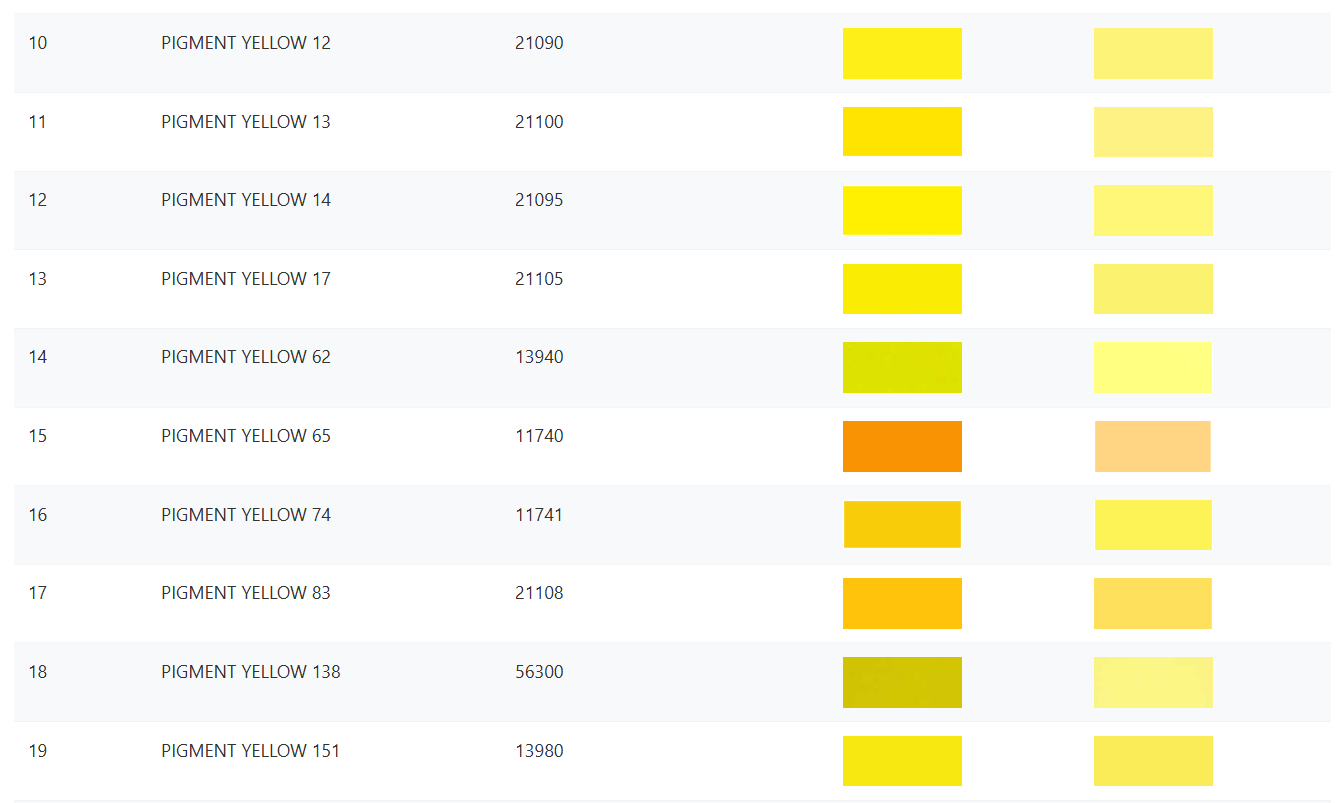Screen dimensions: 1341x803
Task: Click the PIGMENT YELLOW 12 name
Action: [x=246, y=43]
